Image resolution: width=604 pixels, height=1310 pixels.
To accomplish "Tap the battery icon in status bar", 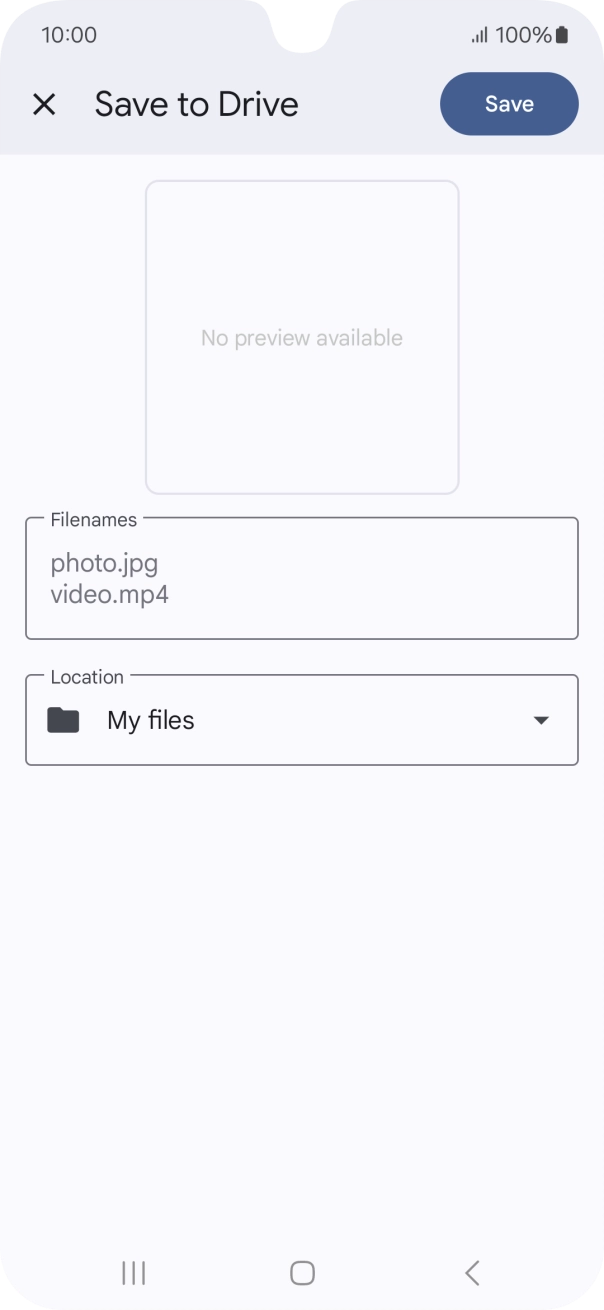I will (562, 35).
